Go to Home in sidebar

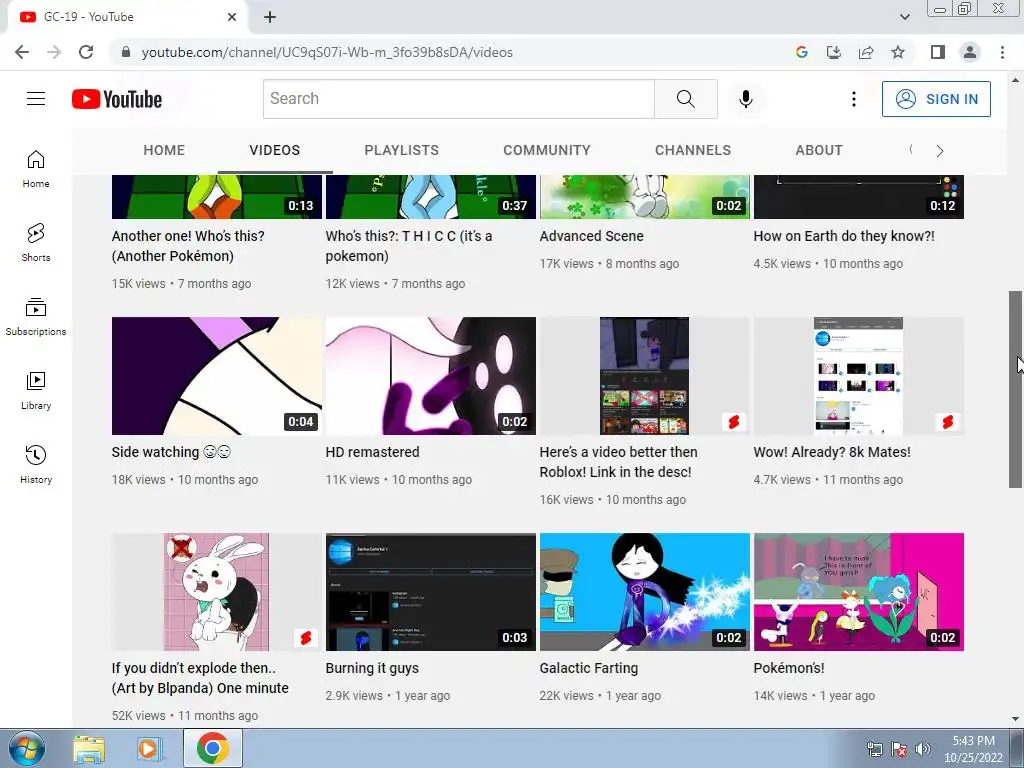click(36, 169)
